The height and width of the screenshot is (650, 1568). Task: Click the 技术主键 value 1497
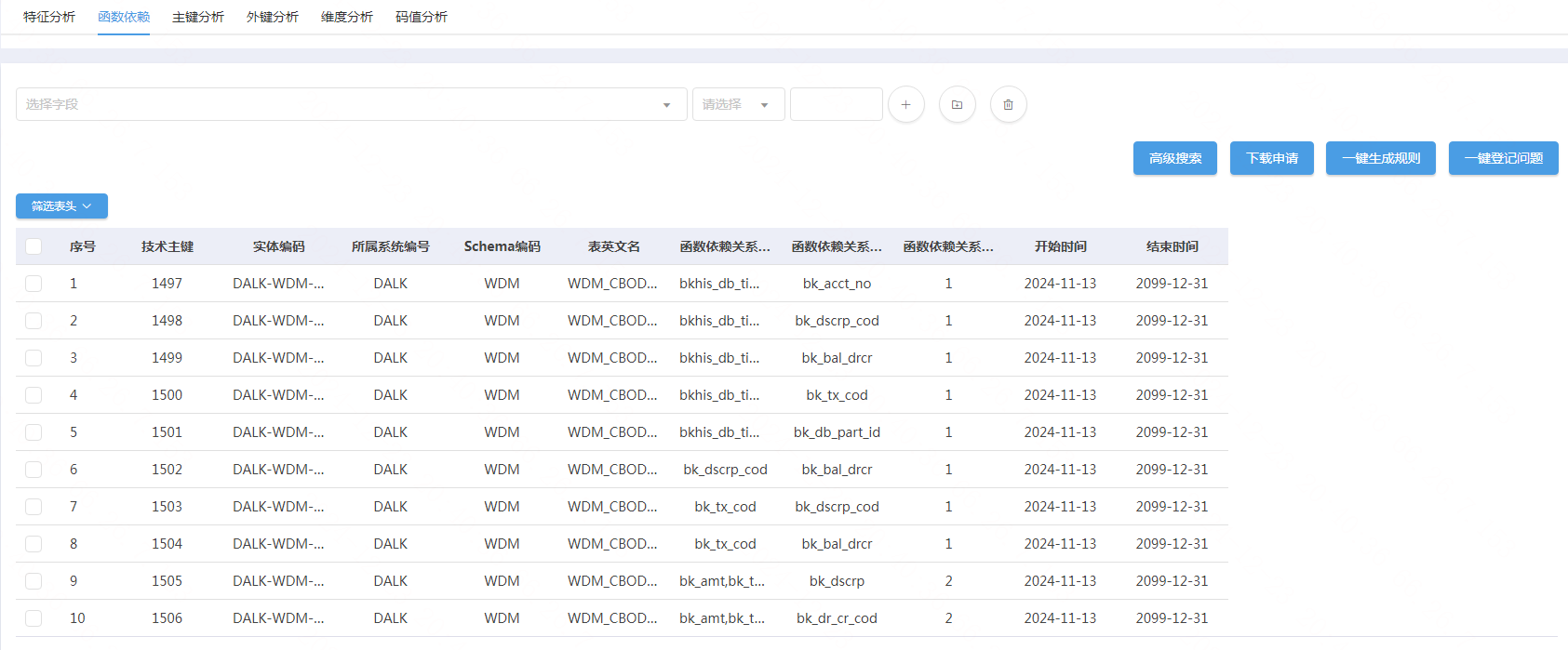point(168,284)
